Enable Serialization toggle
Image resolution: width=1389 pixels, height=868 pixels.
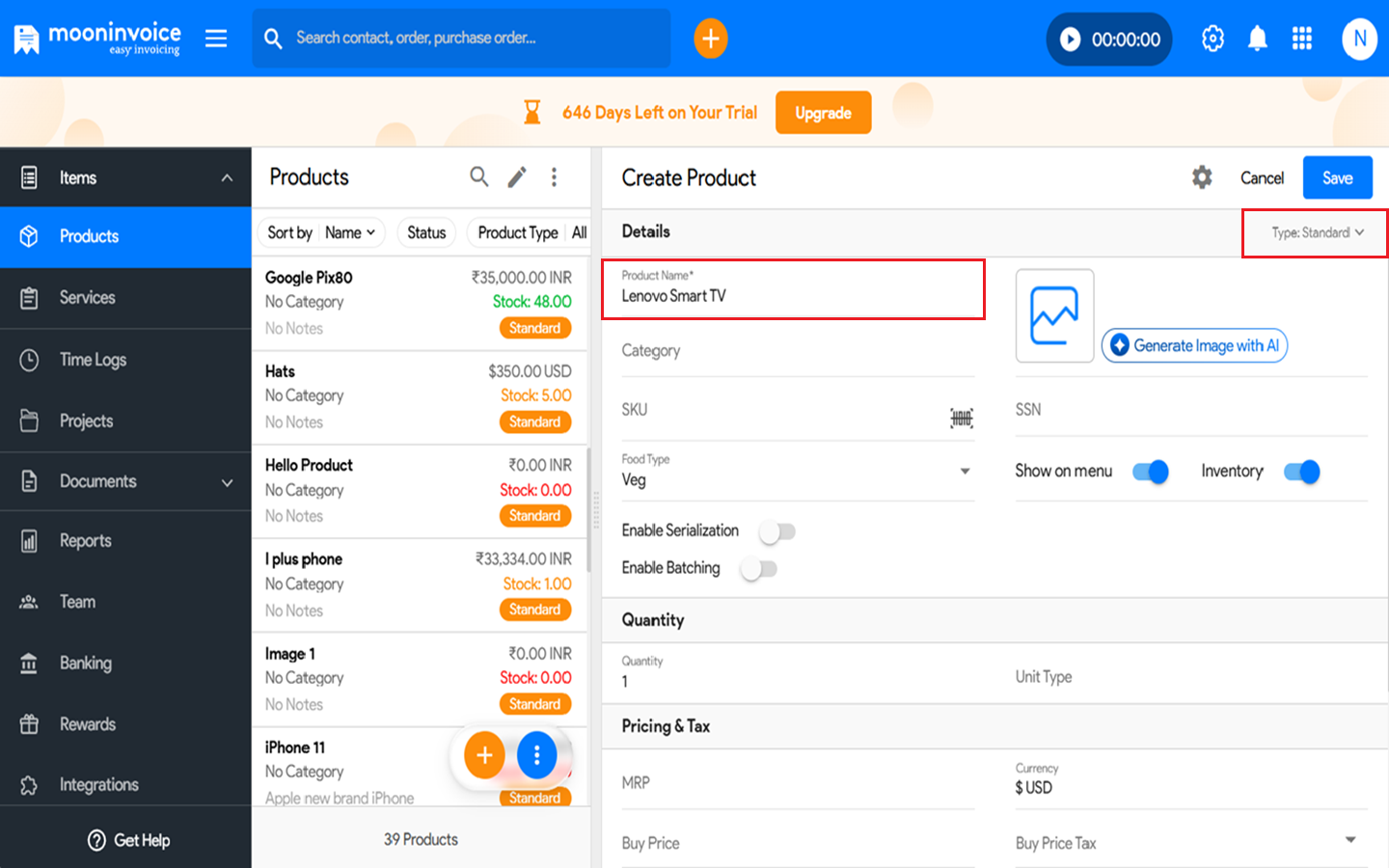coord(776,531)
